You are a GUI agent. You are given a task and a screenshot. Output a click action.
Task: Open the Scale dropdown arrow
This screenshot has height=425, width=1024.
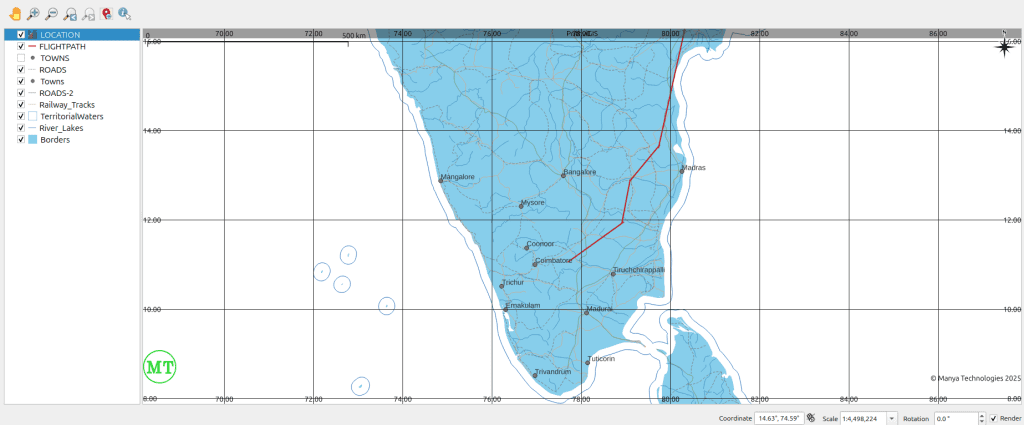pyautogui.click(x=892, y=418)
